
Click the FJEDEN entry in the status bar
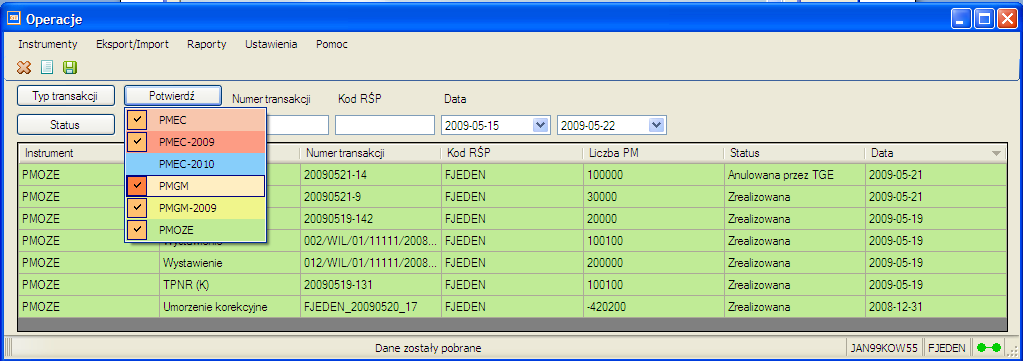point(947,348)
